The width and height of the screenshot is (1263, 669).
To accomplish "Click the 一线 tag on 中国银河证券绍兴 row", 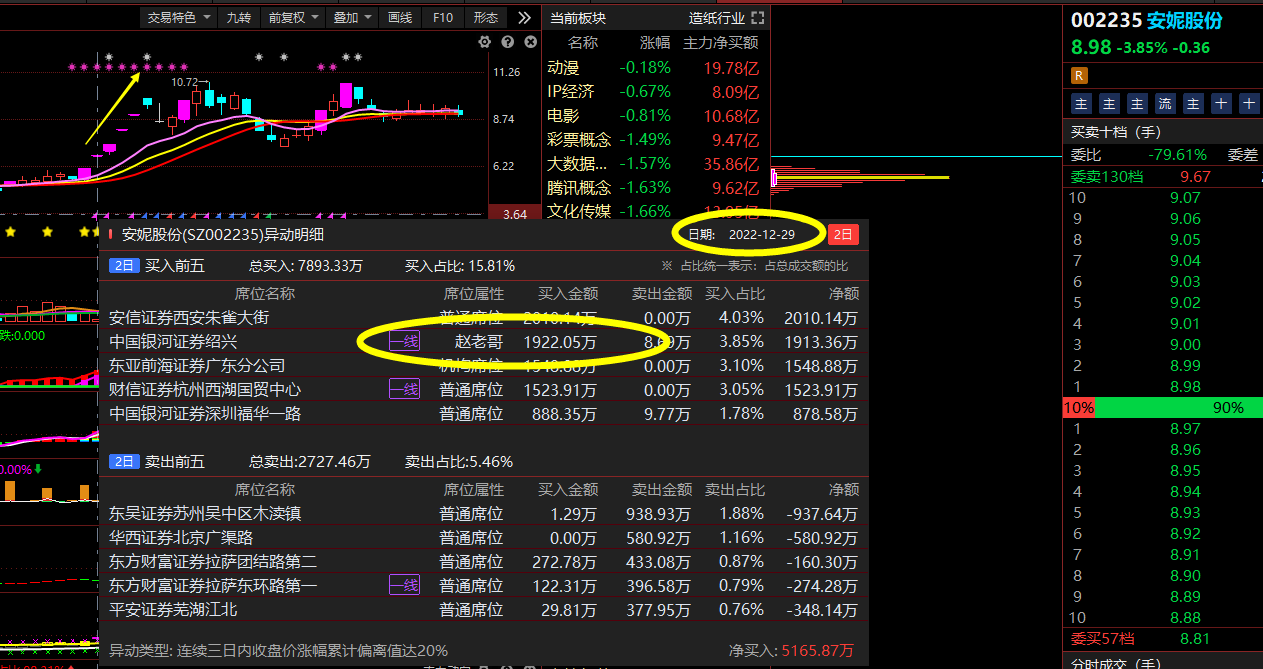I will [404, 342].
